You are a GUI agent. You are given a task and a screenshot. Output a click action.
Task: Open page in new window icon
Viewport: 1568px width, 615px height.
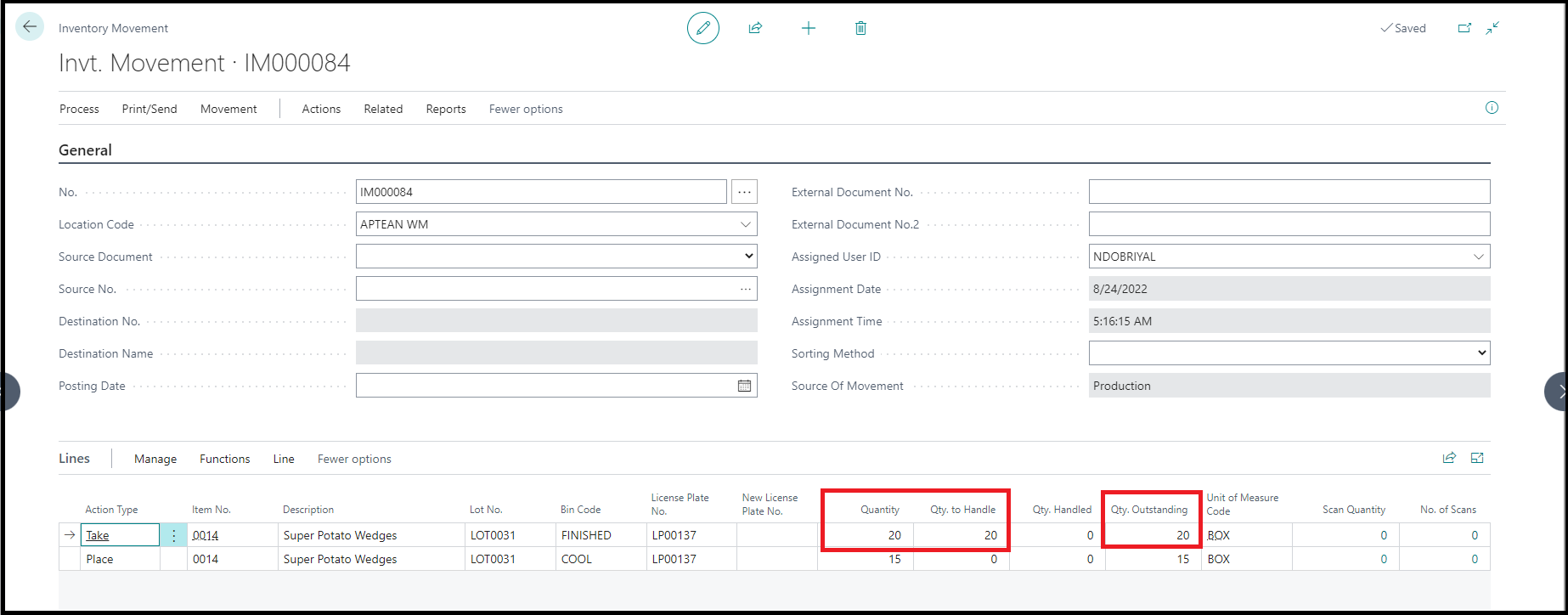[1464, 28]
